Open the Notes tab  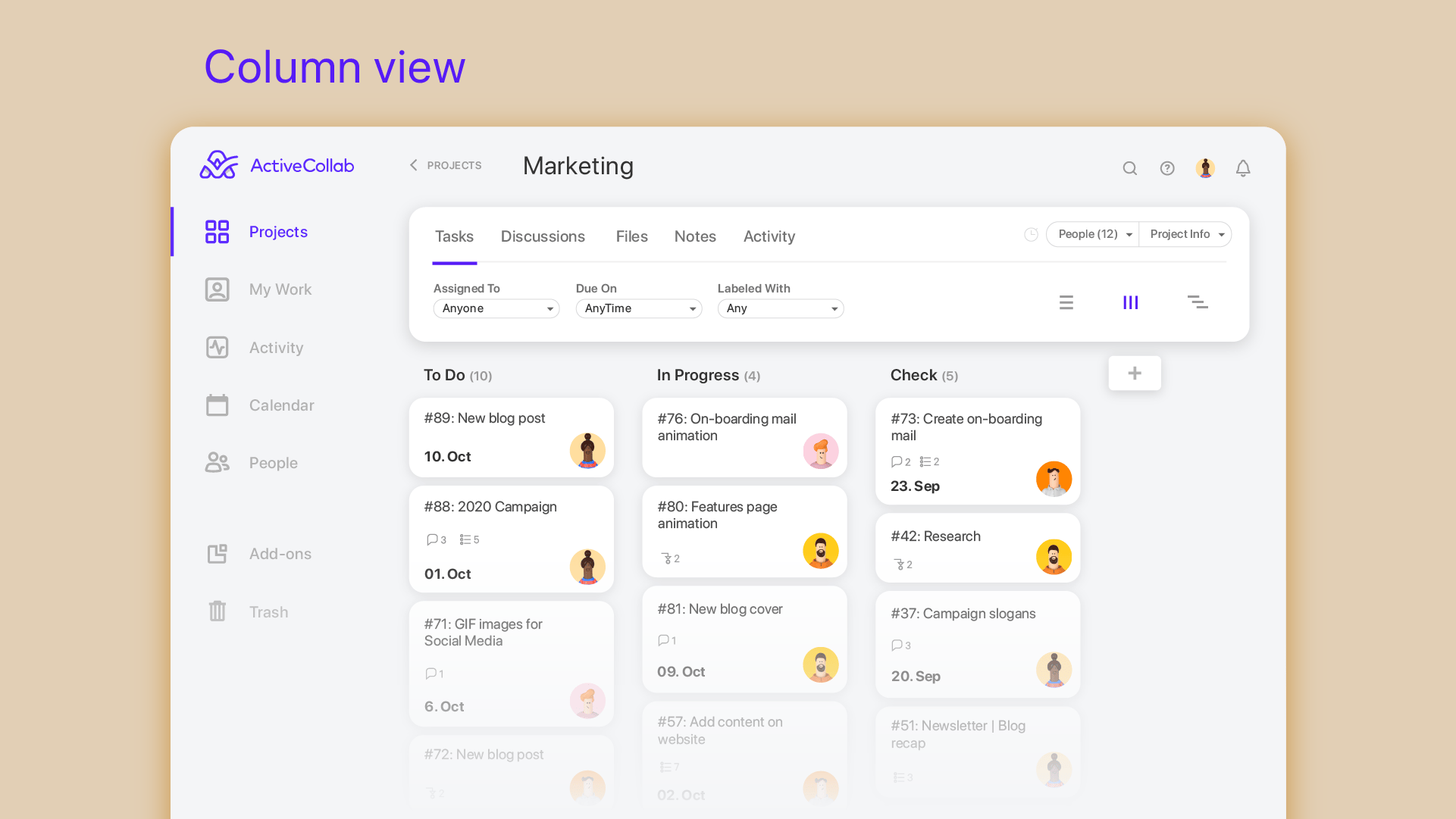tap(695, 236)
